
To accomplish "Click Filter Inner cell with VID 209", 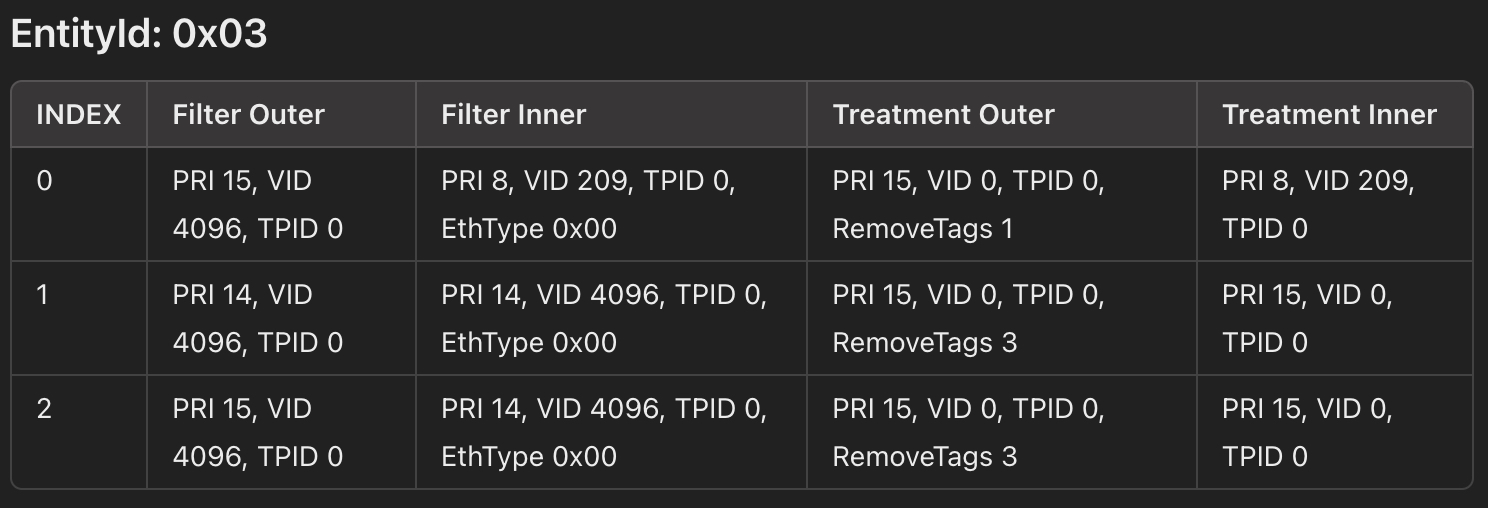I will (x=611, y=204).
